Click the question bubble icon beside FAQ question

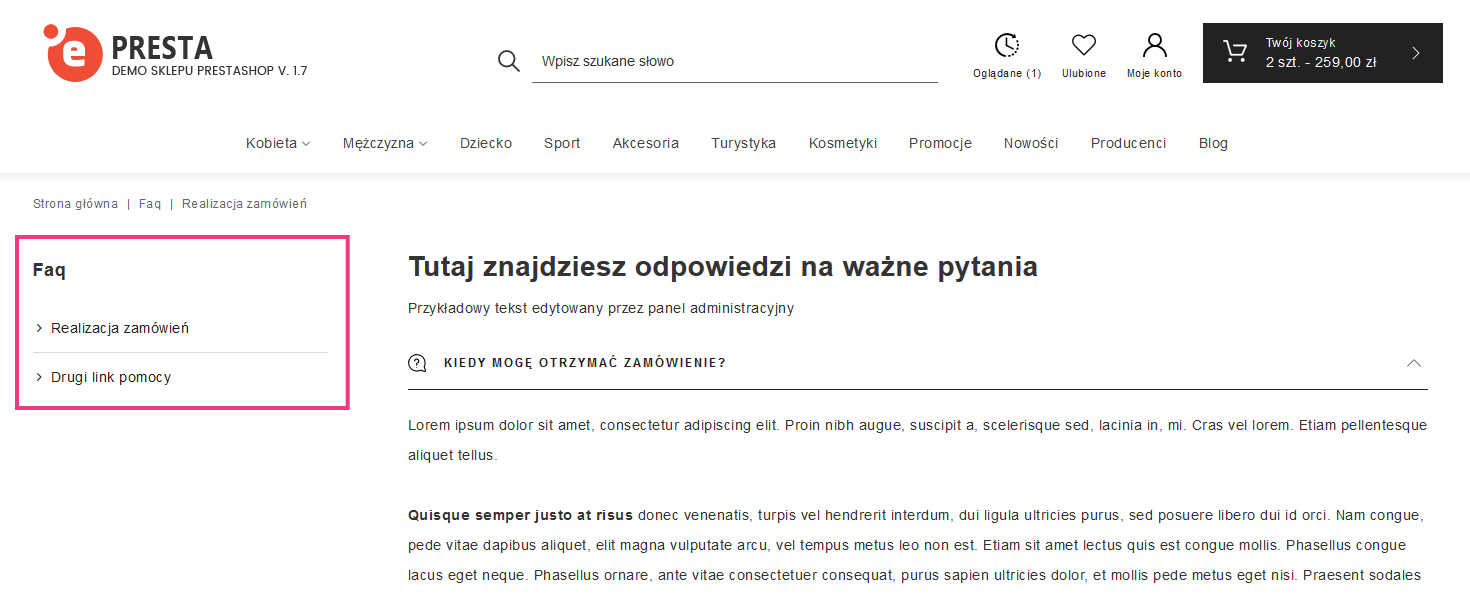point(417,363)
